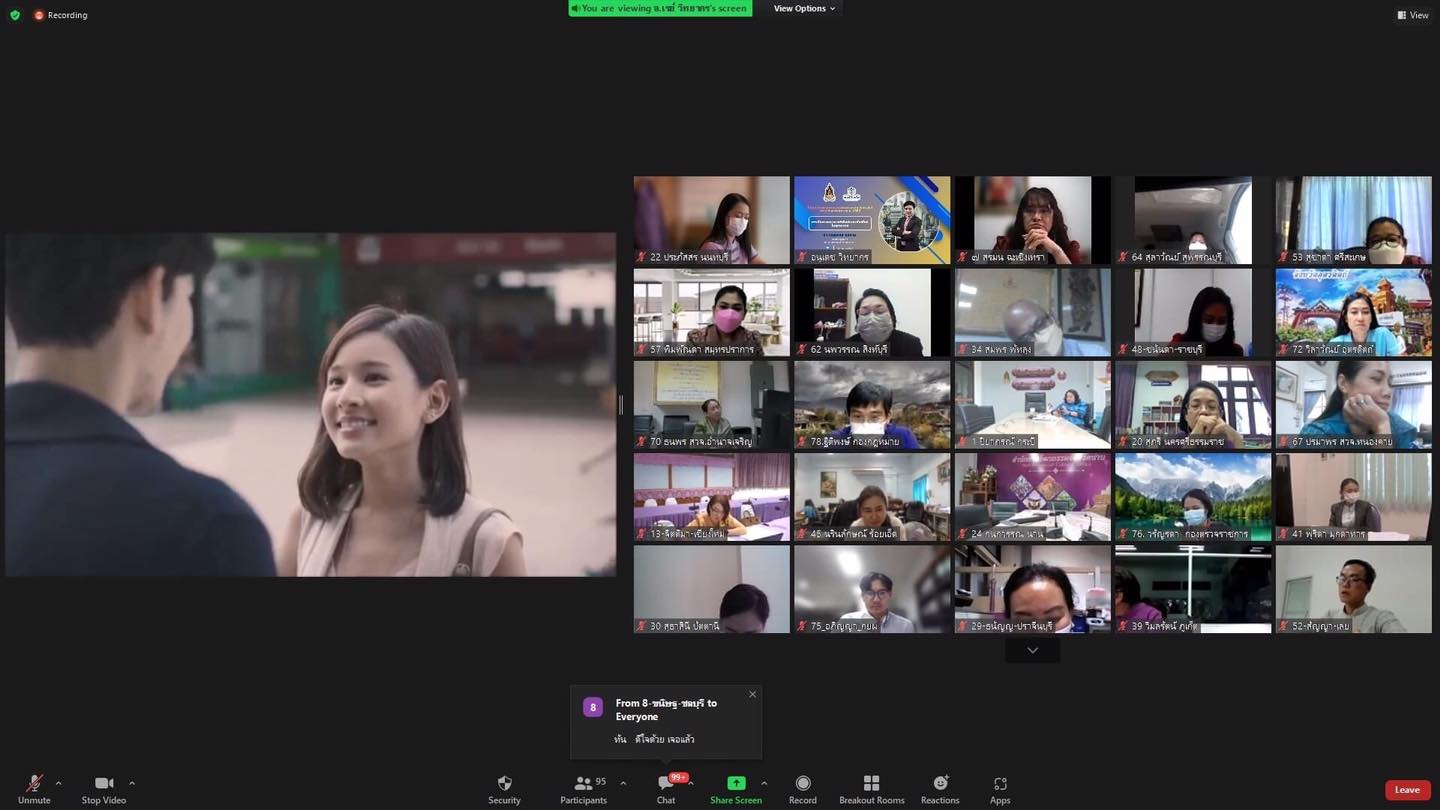Open the View Options dropdown
1440x810 pixels.
point(804,8)
